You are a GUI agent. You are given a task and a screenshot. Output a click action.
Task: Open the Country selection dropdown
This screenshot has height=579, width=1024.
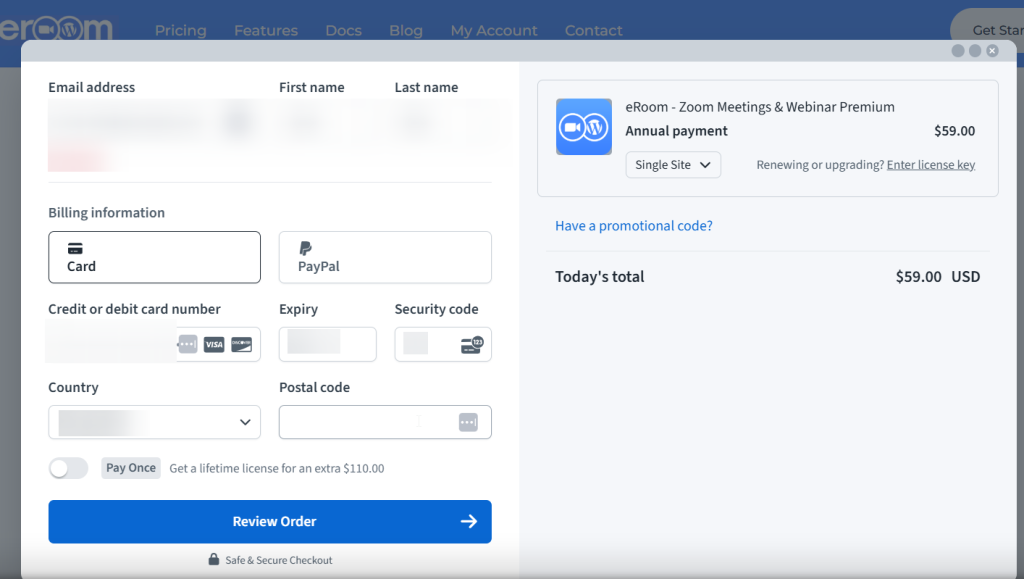pos(154,422)
